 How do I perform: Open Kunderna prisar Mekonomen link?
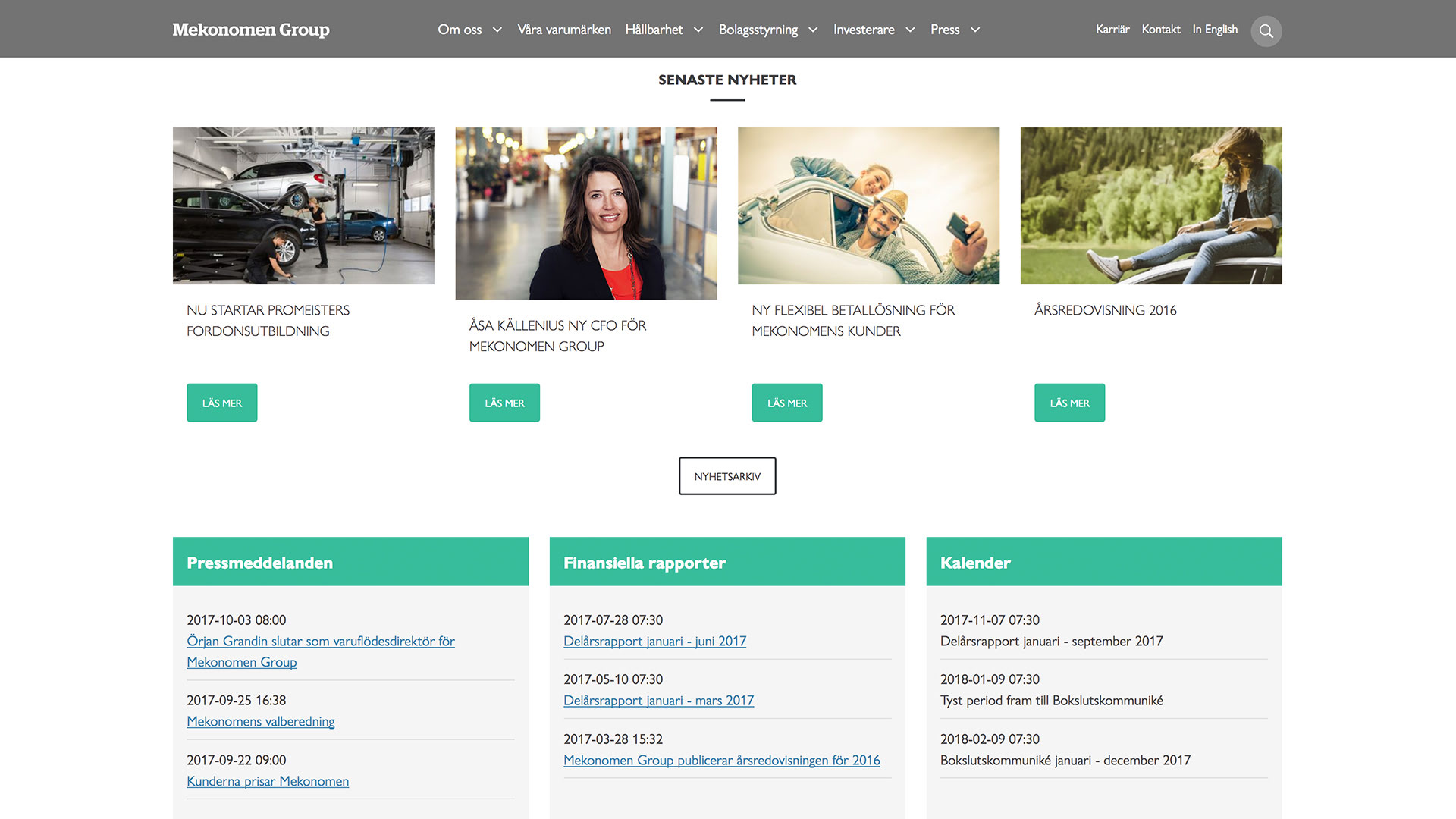point(268,781)
